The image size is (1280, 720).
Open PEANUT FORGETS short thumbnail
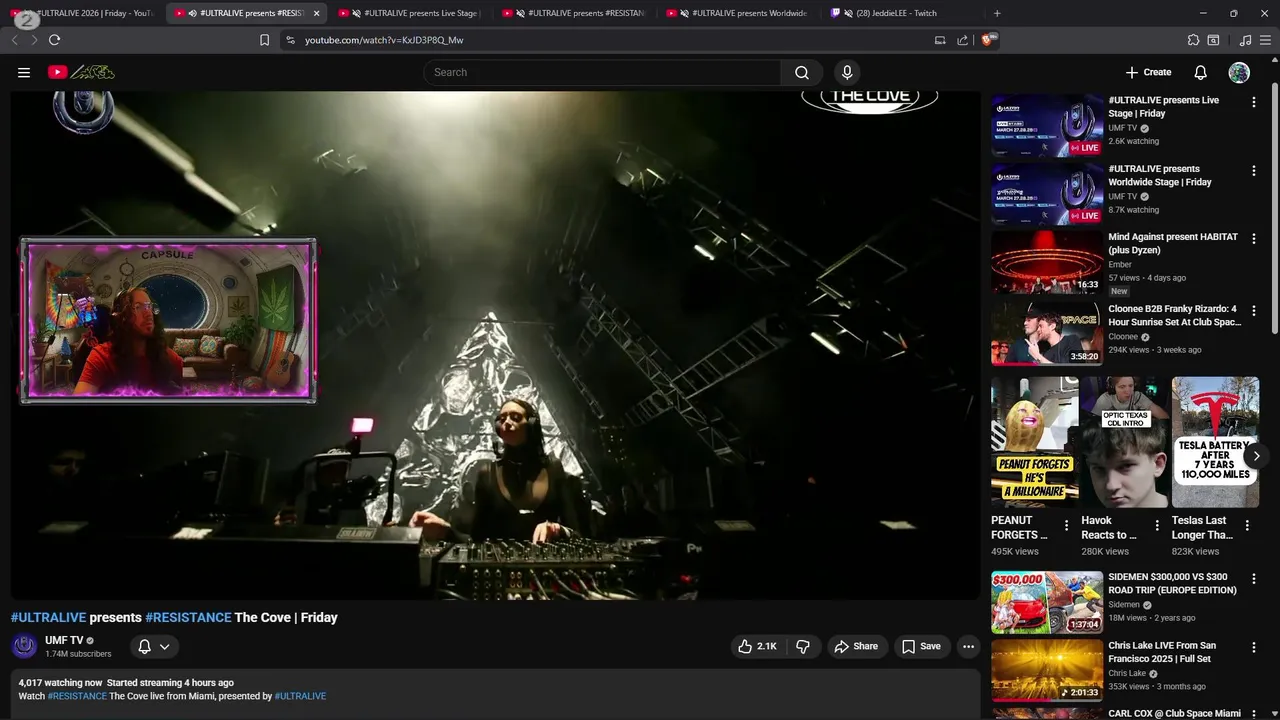click(x=1035, y=442)
